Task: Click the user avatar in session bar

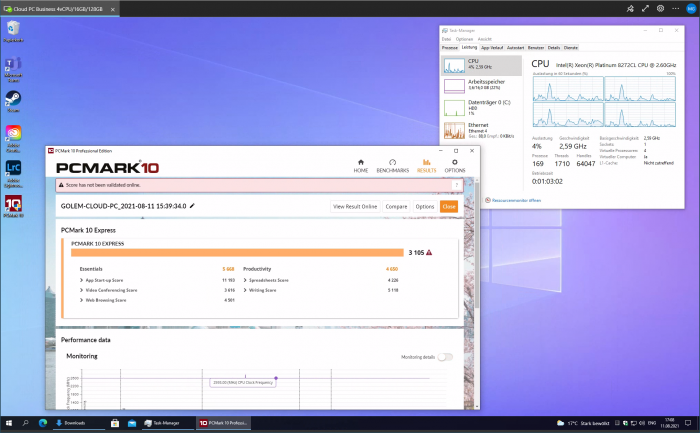Action: point(691,8)
